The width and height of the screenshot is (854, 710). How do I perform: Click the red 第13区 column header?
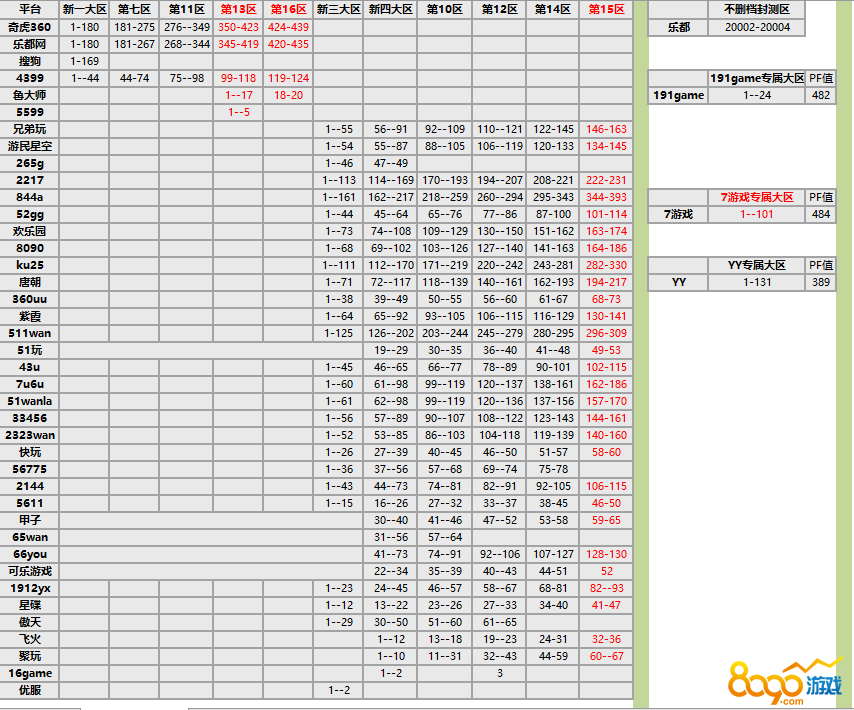(x=238, y=9)
